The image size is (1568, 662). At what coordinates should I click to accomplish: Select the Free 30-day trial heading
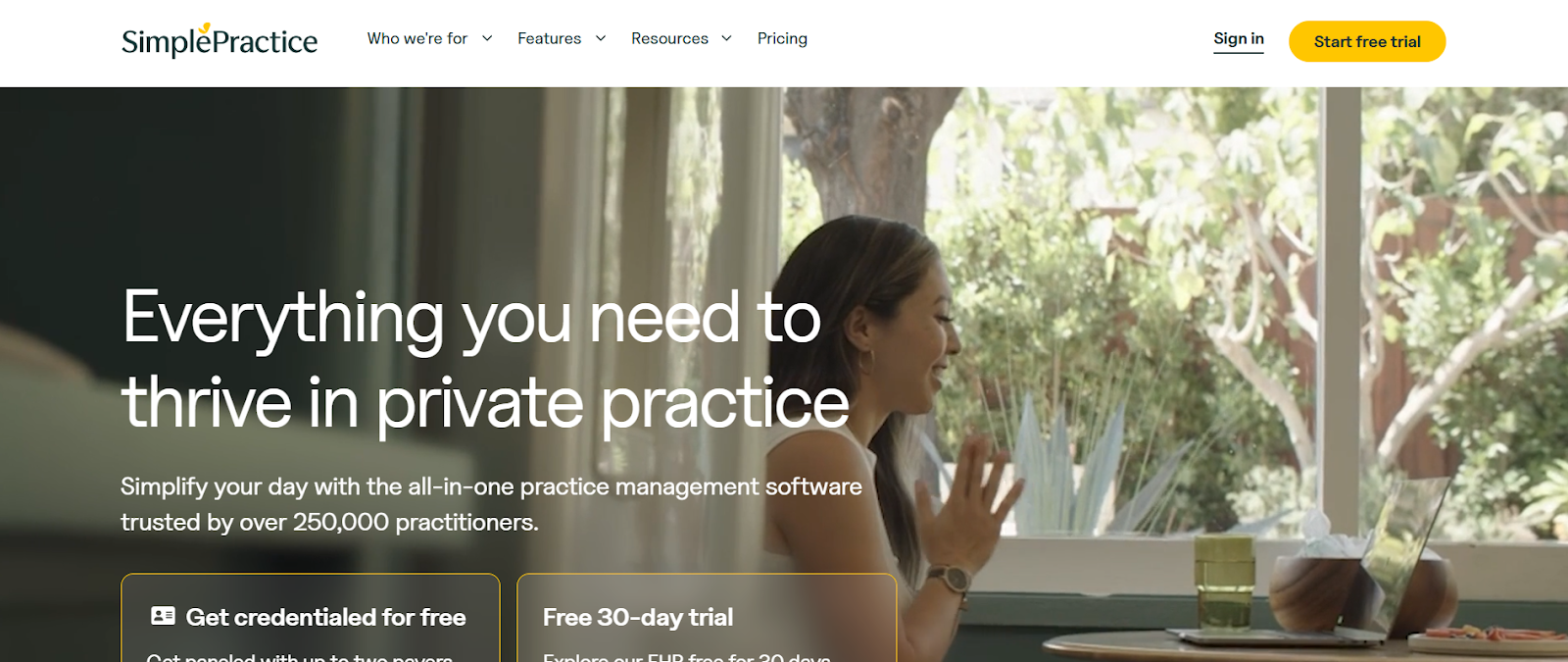638,617
